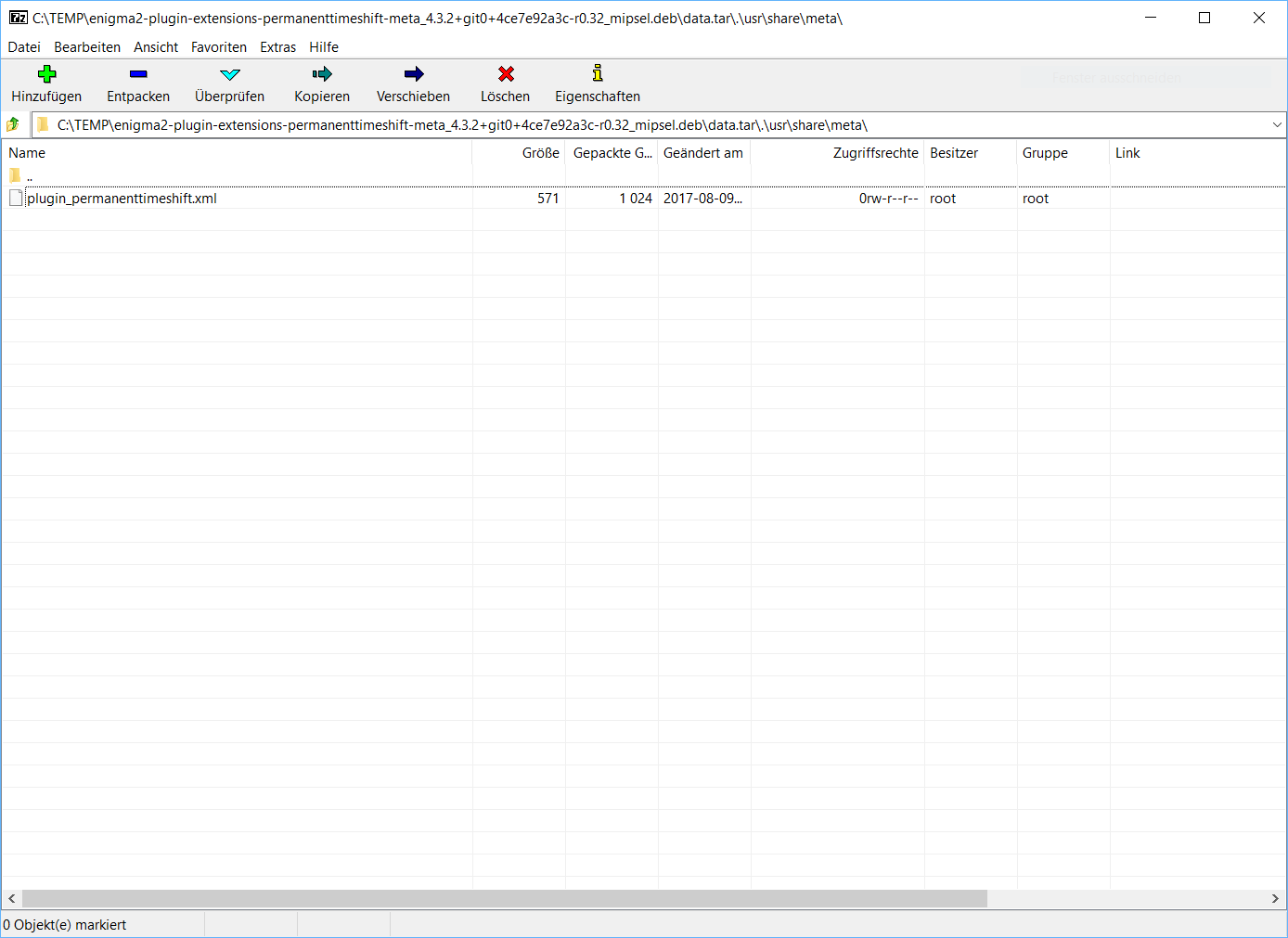This screenshot has height=938, width=1288.
Task: Open the Ansicht menu
Action: click(156, 47)
